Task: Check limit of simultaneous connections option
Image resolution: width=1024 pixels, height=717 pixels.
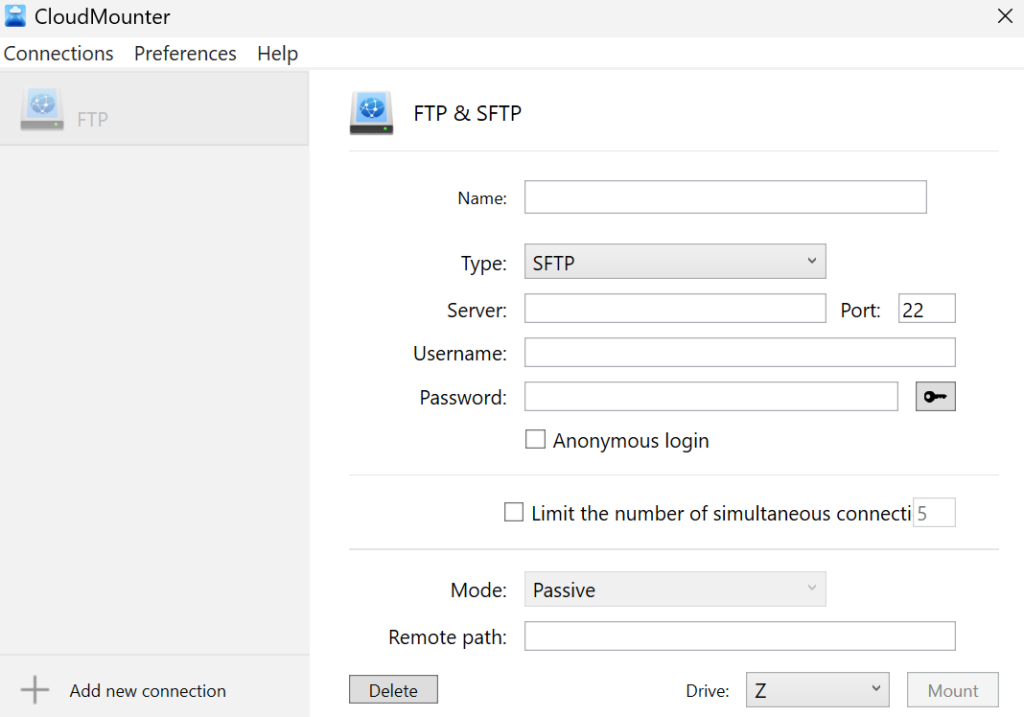Action: pos(514,512)
